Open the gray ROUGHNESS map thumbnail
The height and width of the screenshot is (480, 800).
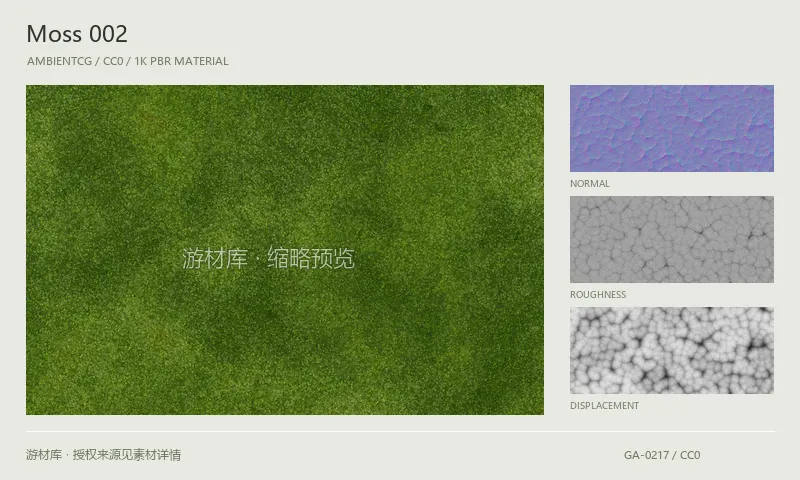(x=671, y=239)
